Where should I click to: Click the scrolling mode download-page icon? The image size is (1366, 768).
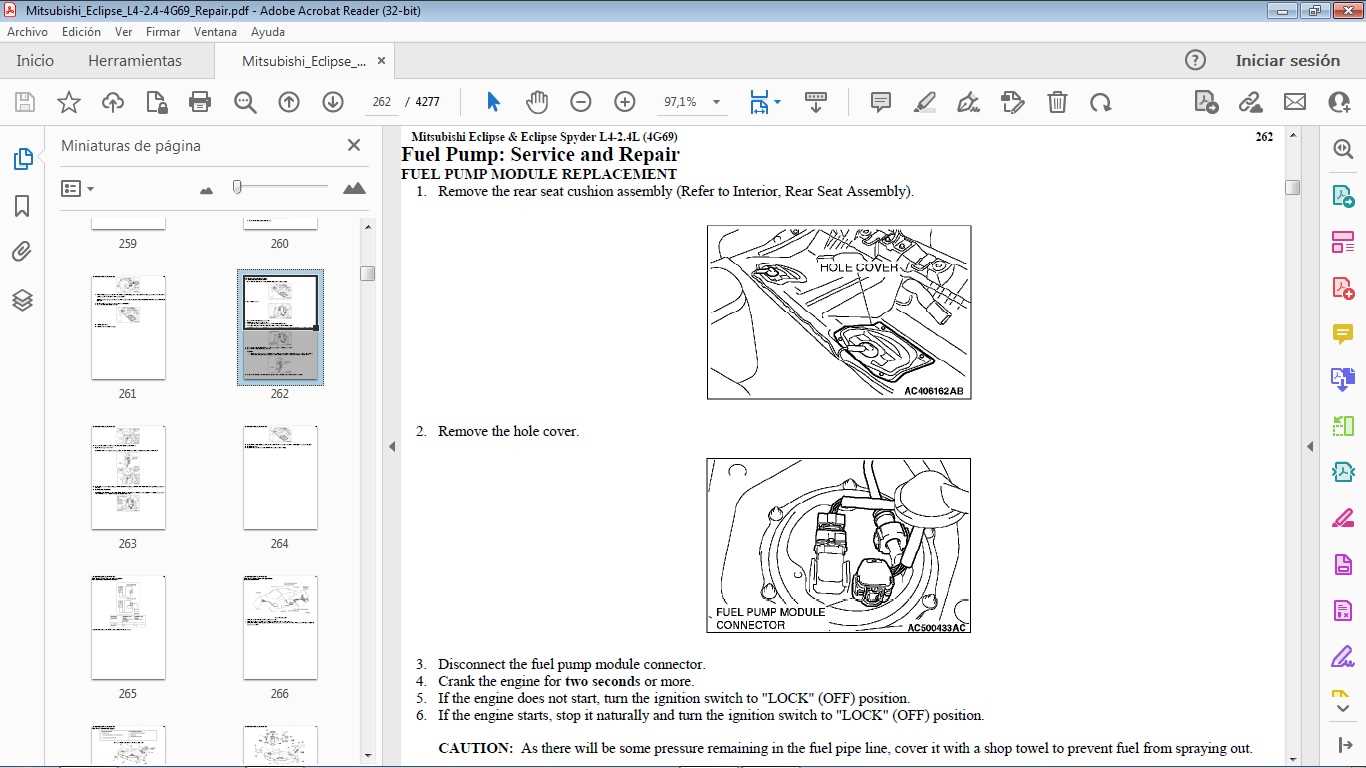pos(816,102)
